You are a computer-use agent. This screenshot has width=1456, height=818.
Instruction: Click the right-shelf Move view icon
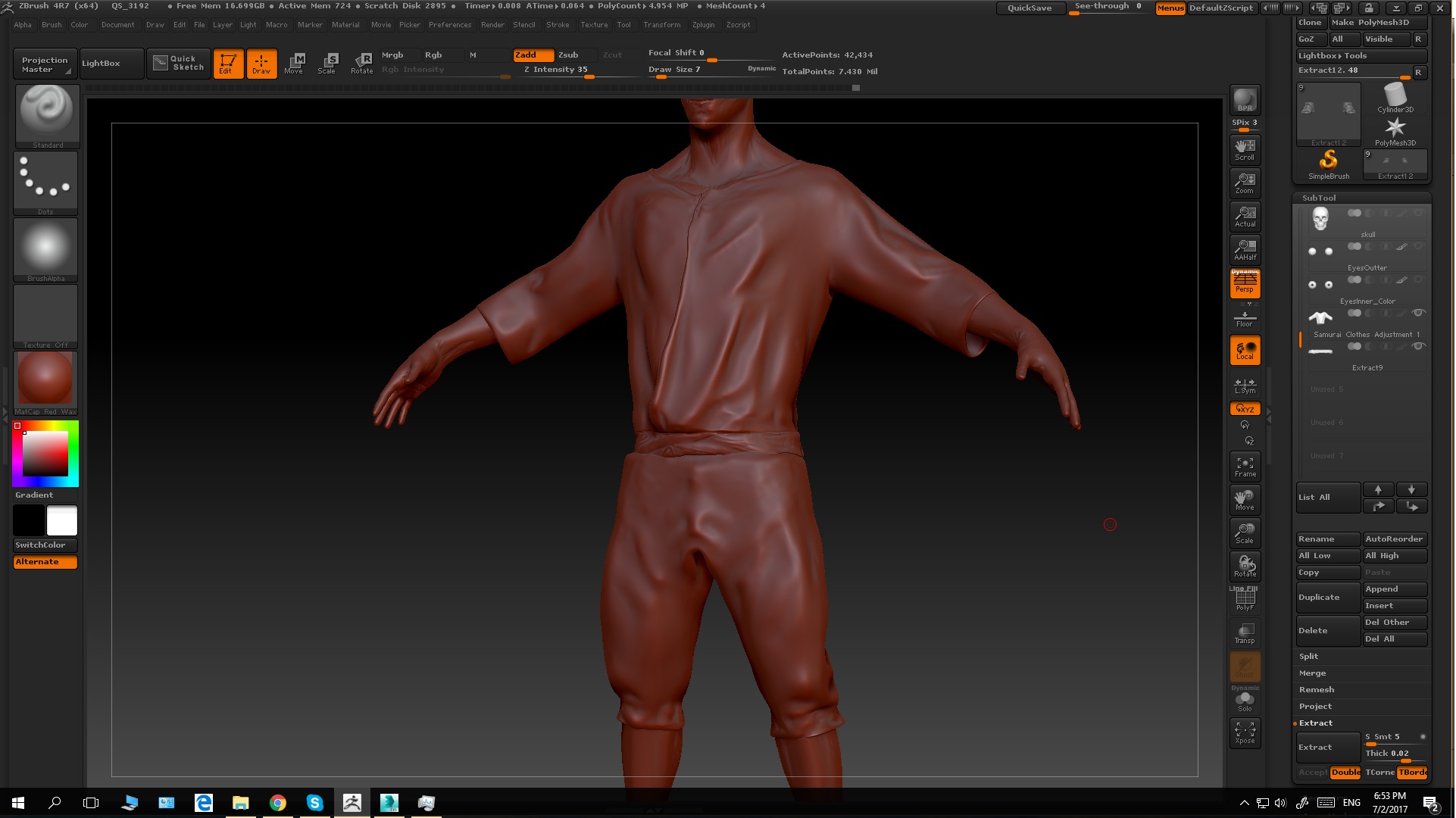[x=1246, y=500]
